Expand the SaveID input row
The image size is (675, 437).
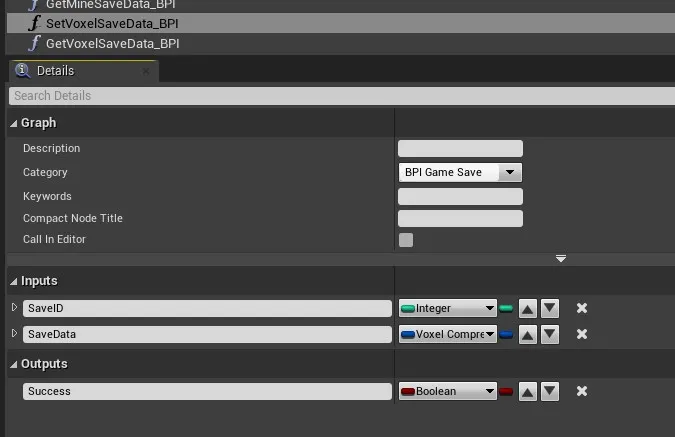(14, 307)
